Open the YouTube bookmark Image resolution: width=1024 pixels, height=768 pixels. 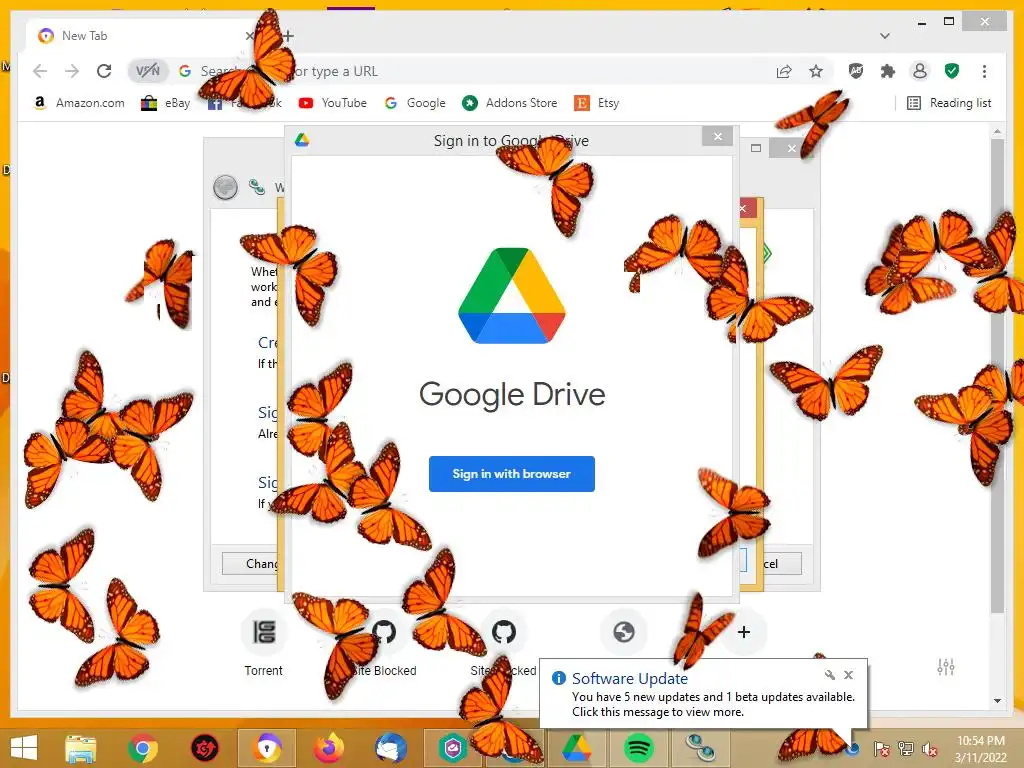point(332,103)
